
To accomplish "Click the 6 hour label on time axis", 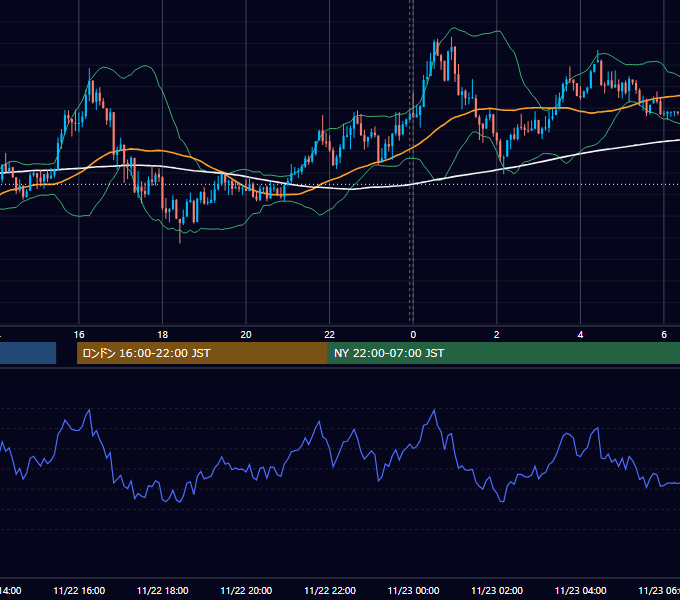I will (664, 335).
